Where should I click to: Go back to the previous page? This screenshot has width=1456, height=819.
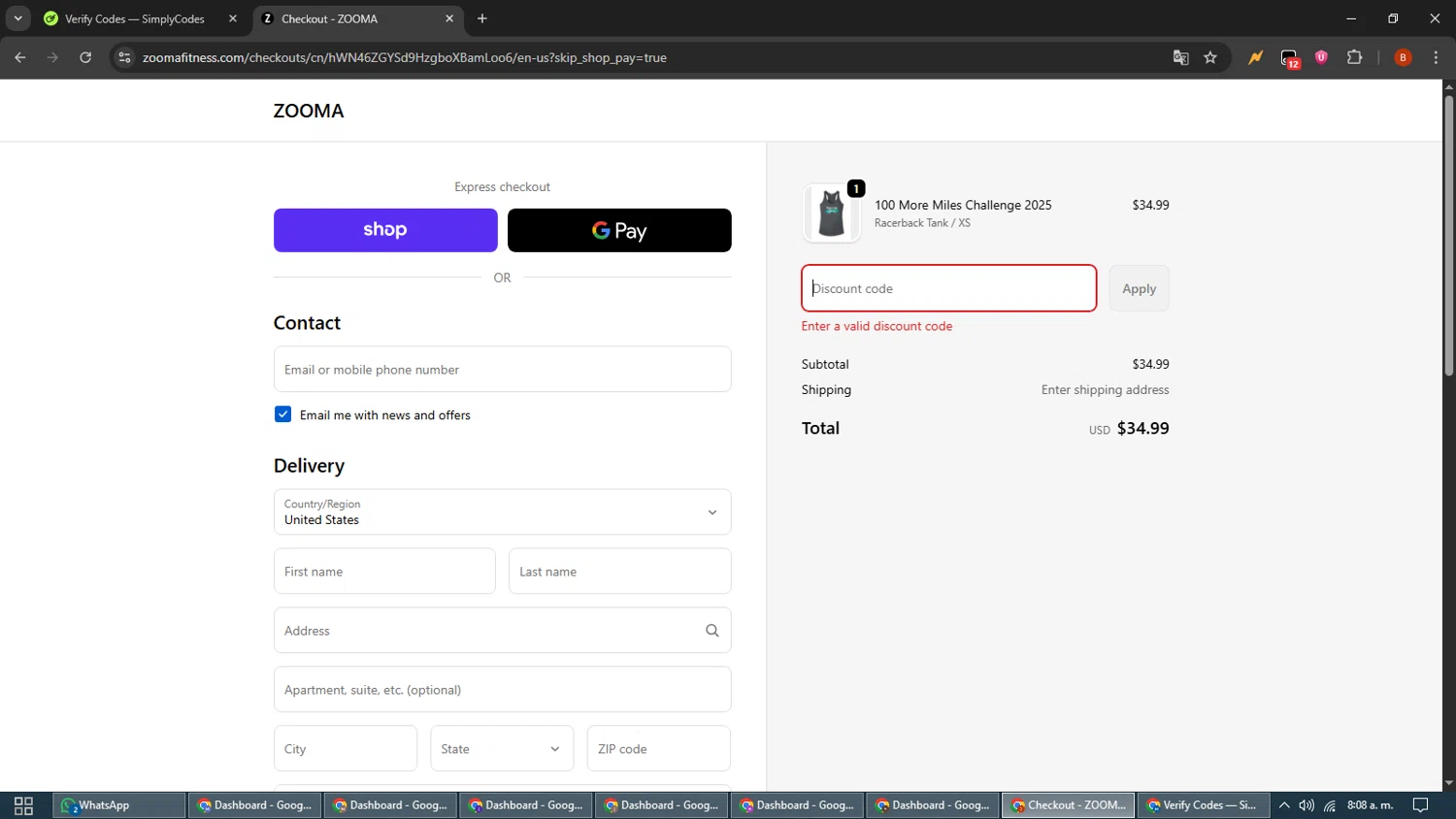pos(20,57)
